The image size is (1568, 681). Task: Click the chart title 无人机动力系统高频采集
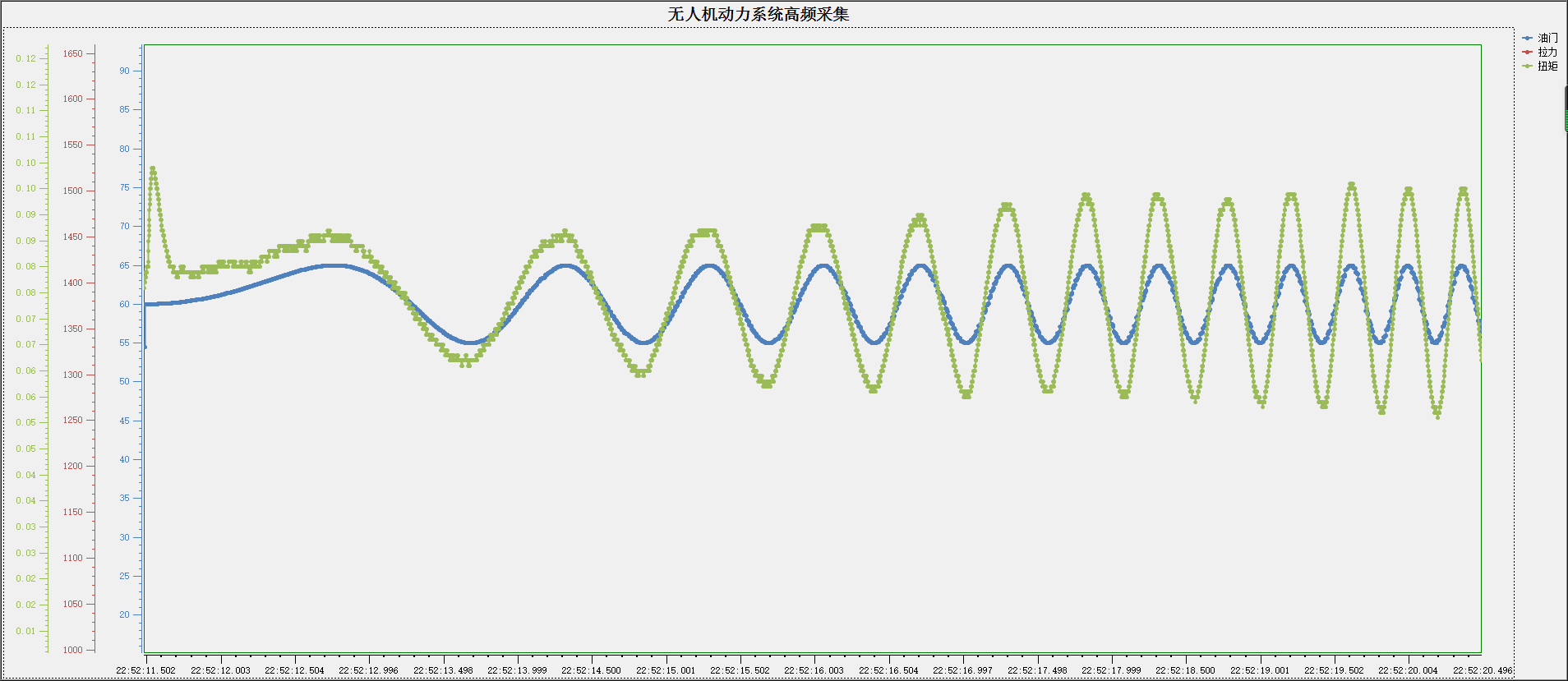coord(758,14)
